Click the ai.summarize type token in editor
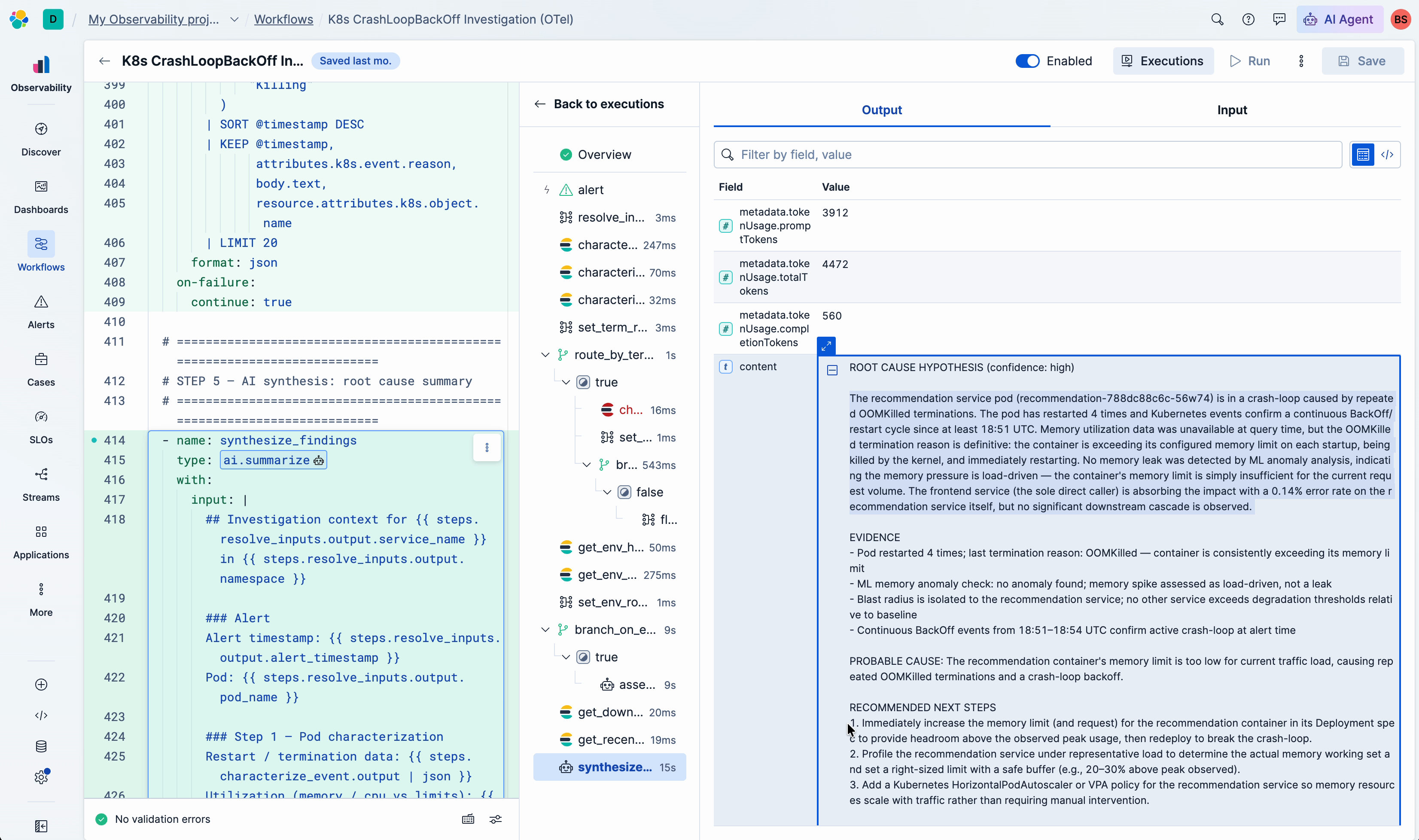The height and width of the screenshot is (840, 1419). [273, 460]
